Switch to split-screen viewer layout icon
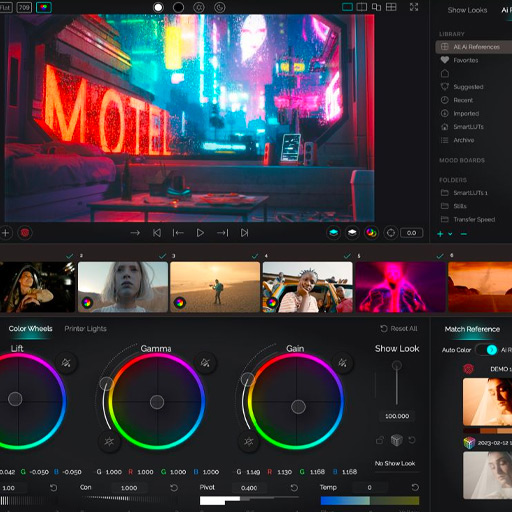 pyautogui.click(x=362, y=7)
